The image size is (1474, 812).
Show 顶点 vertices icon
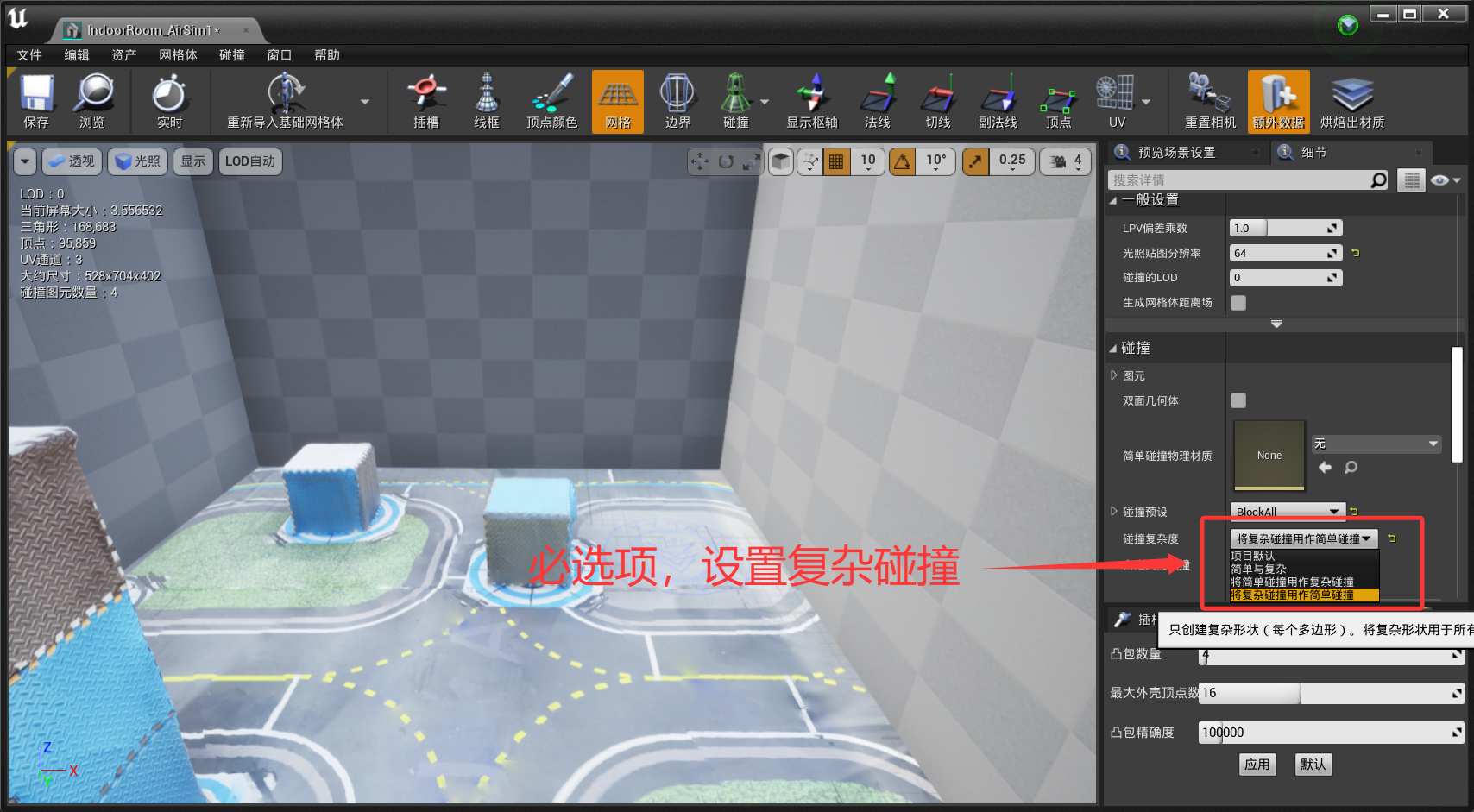(1059, 101)
